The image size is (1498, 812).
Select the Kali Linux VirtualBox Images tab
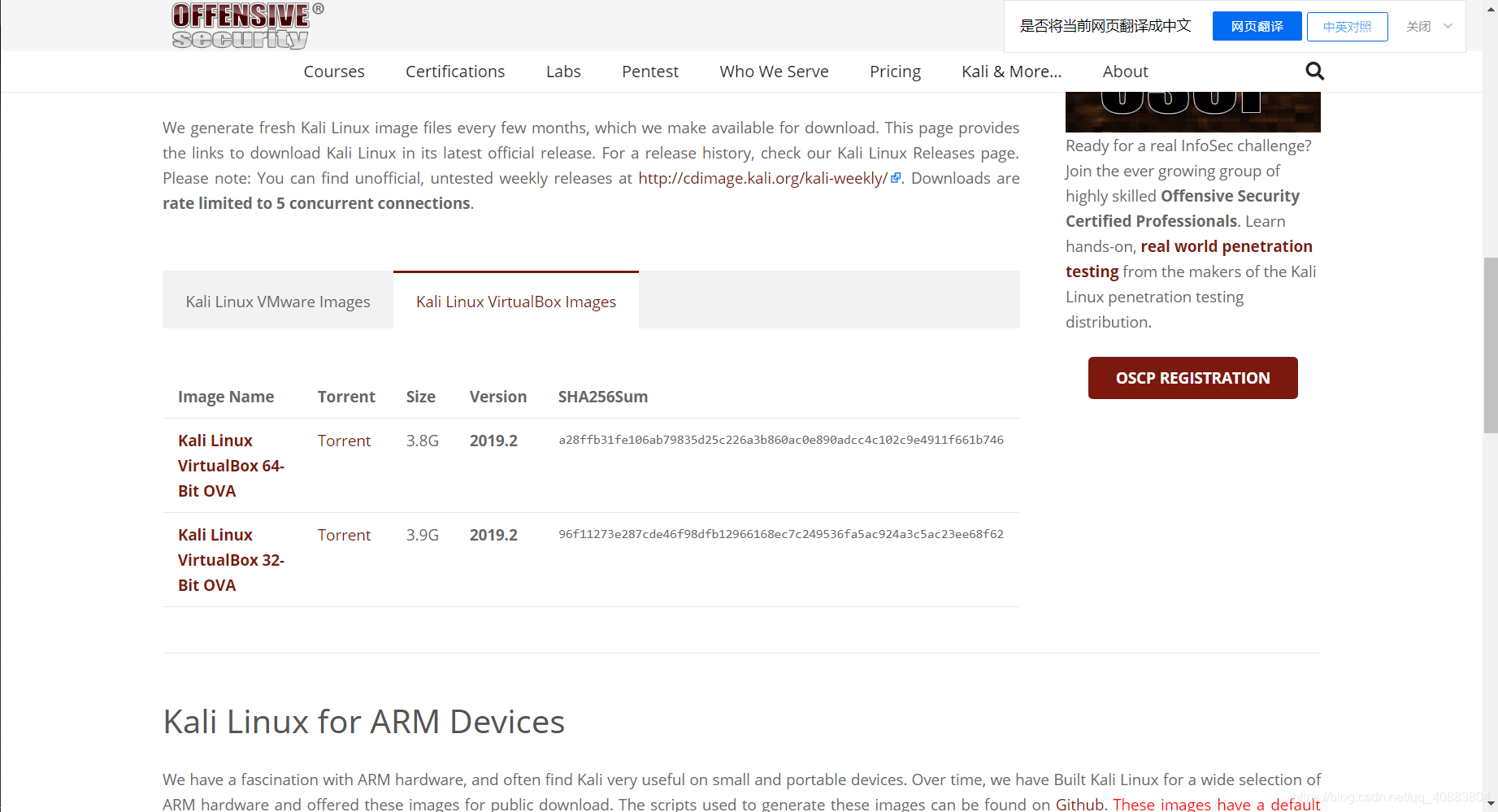(x=516, y=301)
